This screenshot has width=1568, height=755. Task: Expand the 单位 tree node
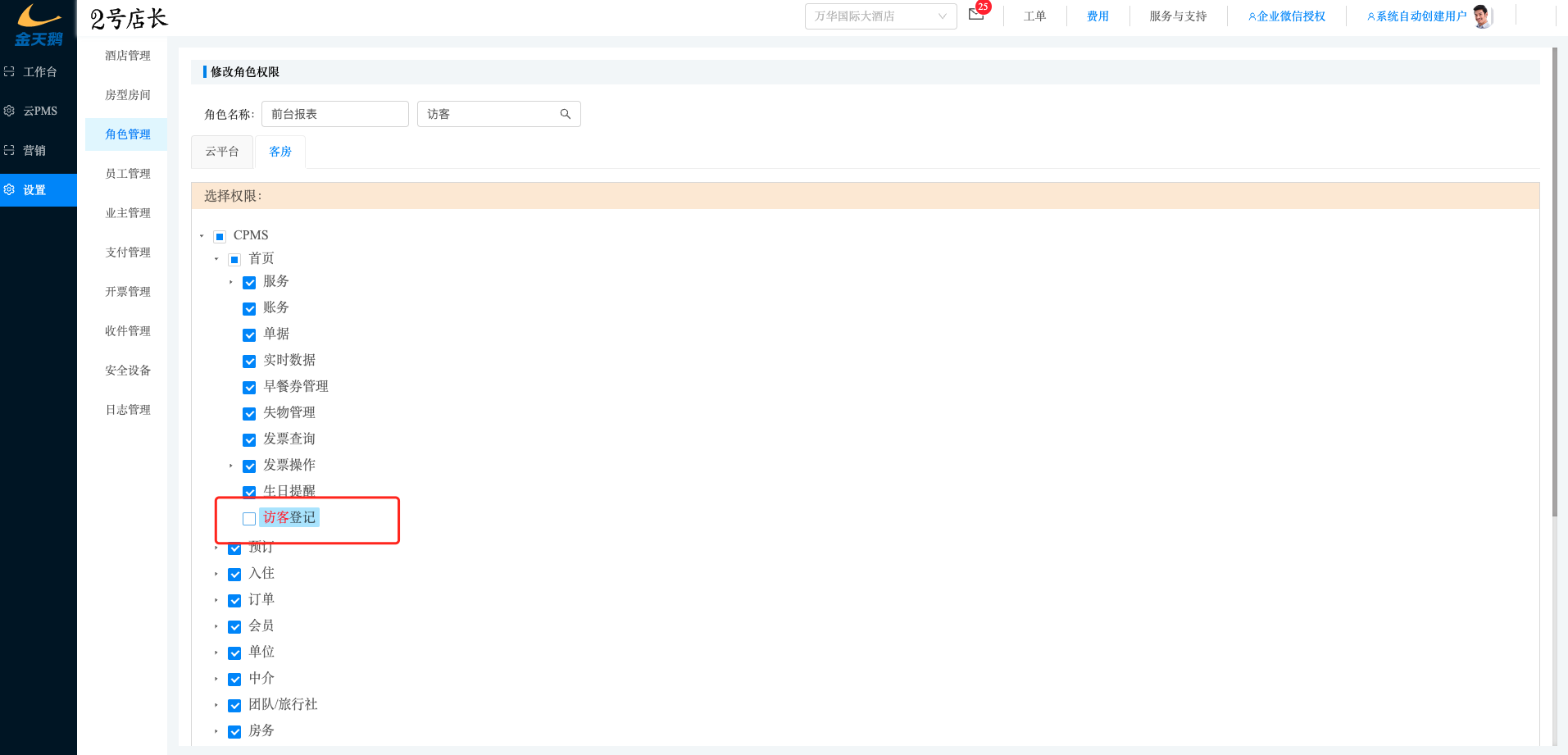click(x=216, y=653)
